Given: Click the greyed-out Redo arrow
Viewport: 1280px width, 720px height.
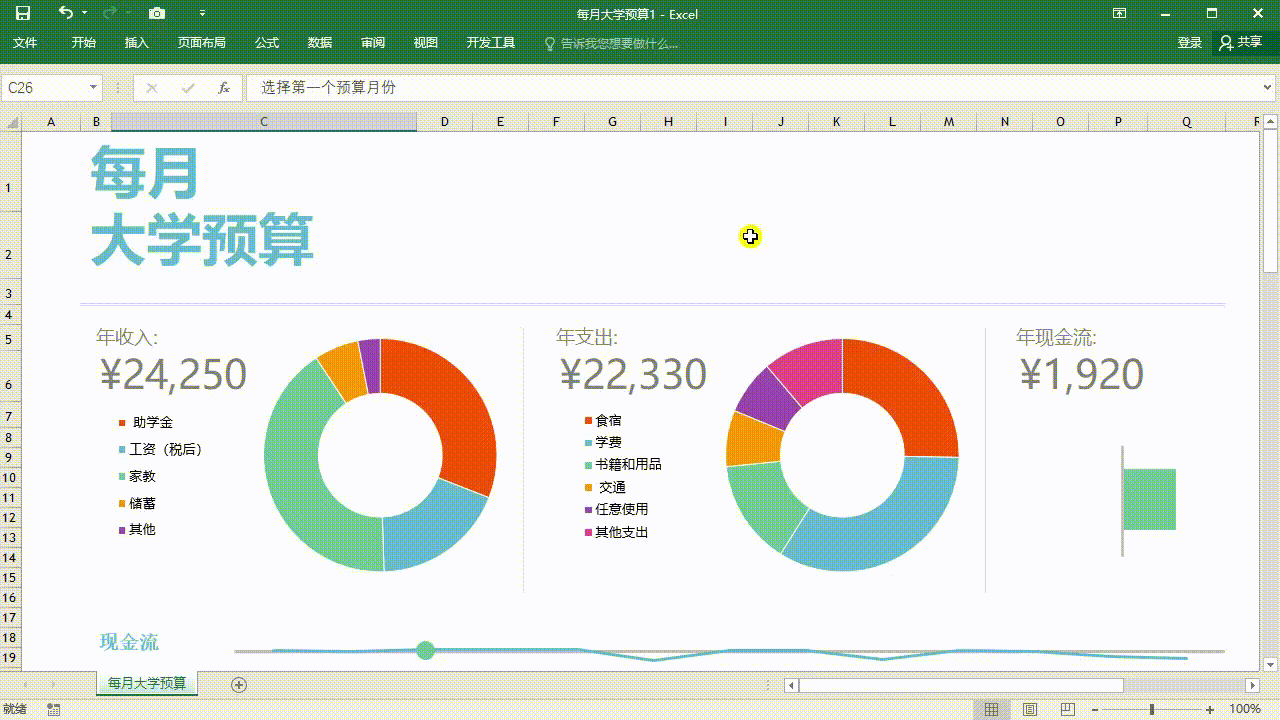Looking at the screenshot, I should [109, 13].
